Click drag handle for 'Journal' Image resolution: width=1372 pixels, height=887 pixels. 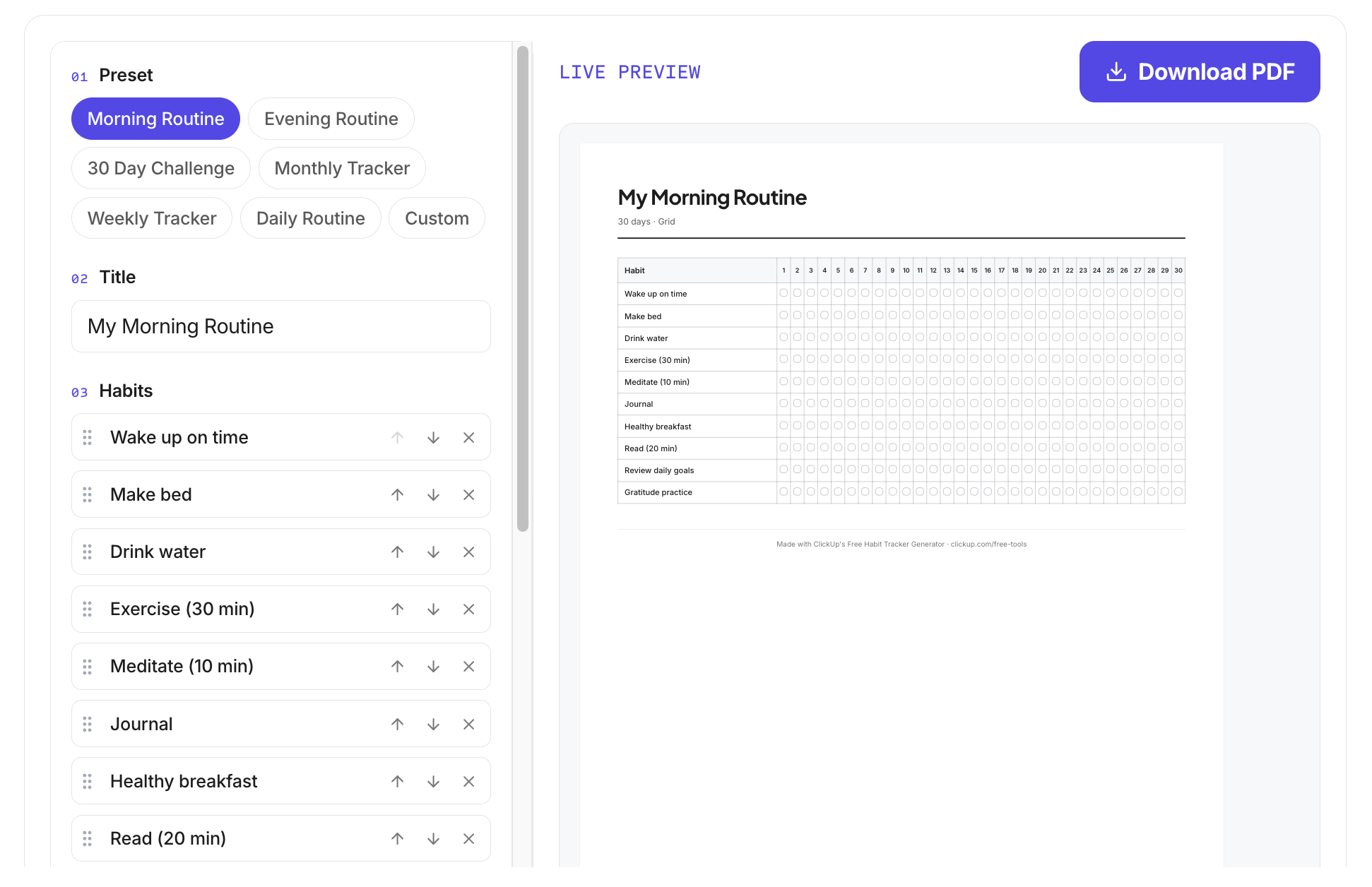[88, 725]
